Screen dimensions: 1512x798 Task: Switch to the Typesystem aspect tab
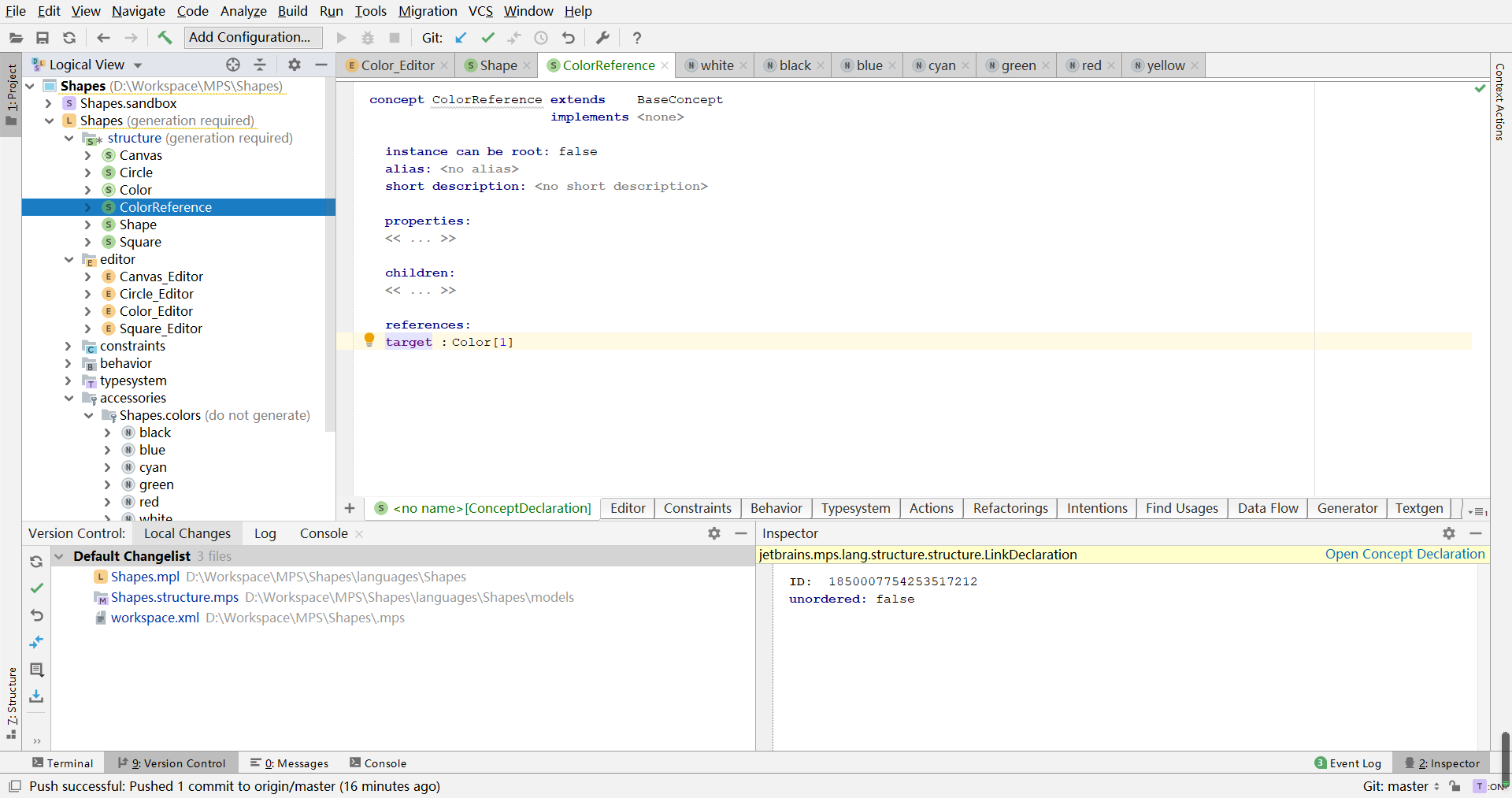tap(855, 508)
